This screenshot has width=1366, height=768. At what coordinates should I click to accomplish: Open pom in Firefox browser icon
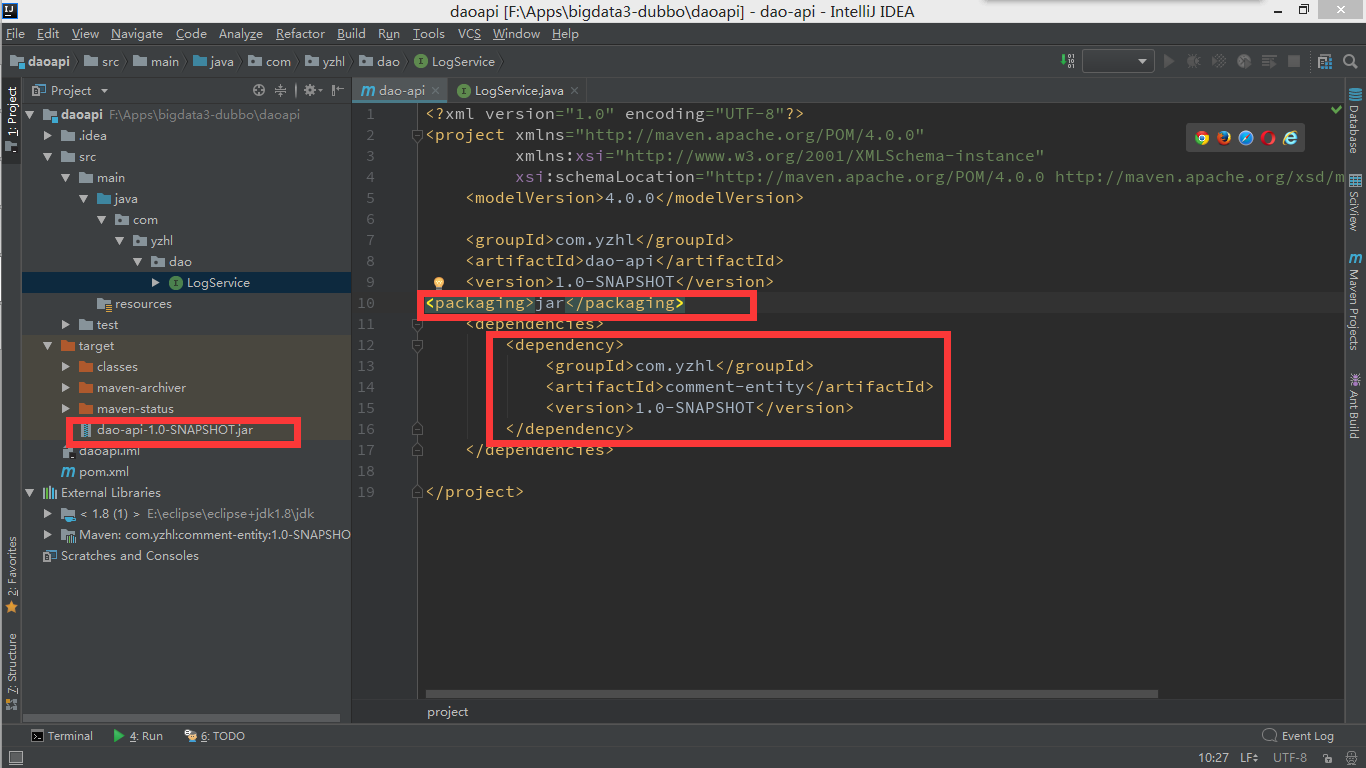1224,138
